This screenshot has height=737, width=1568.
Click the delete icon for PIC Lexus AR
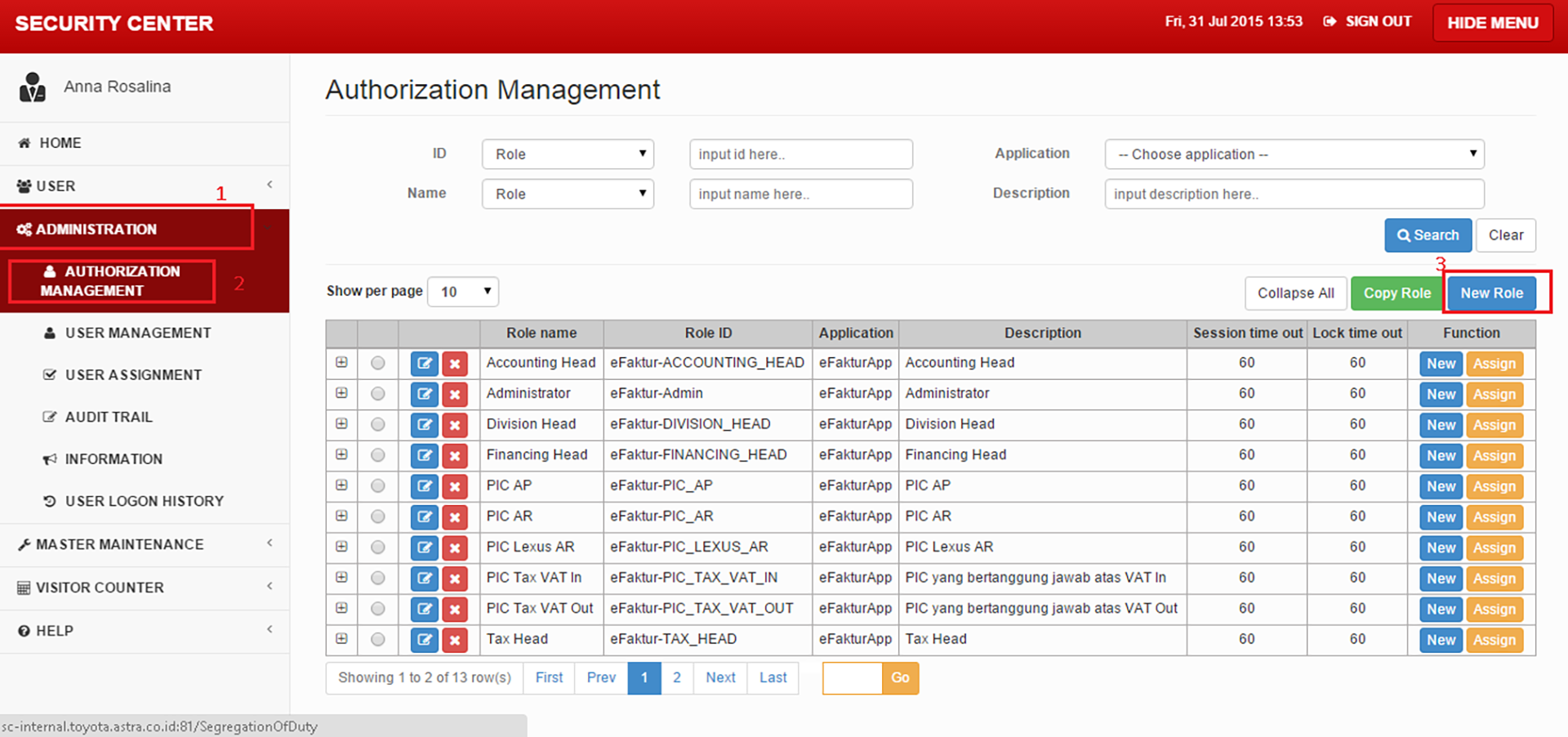point(455,547)
